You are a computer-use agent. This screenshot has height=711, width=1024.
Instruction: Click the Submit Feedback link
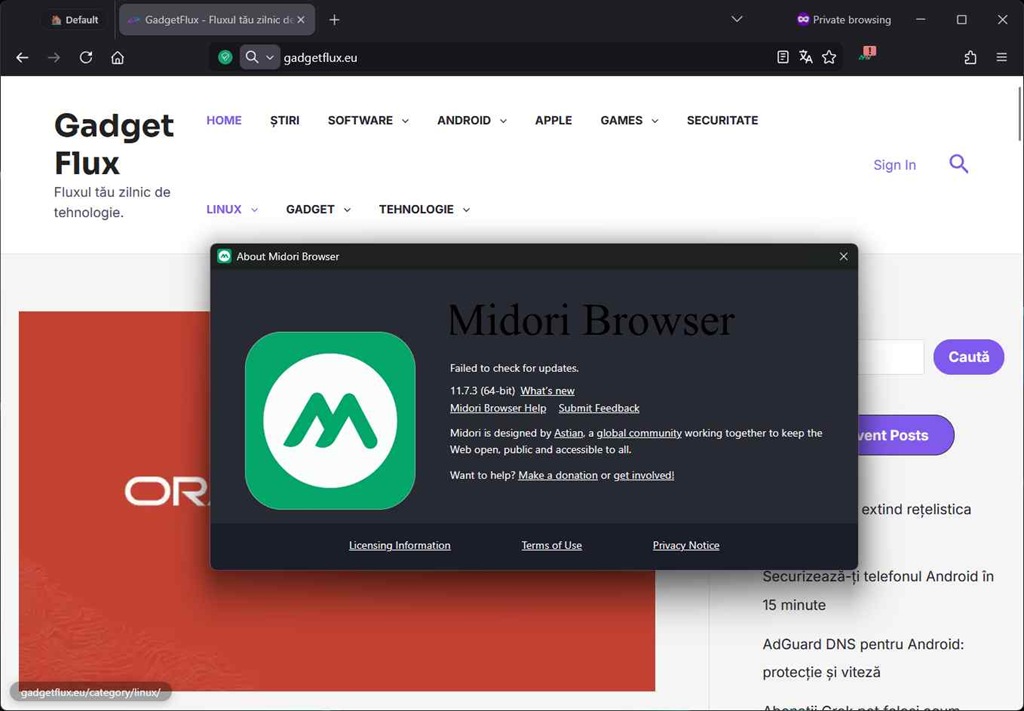[x=599, y=408]
